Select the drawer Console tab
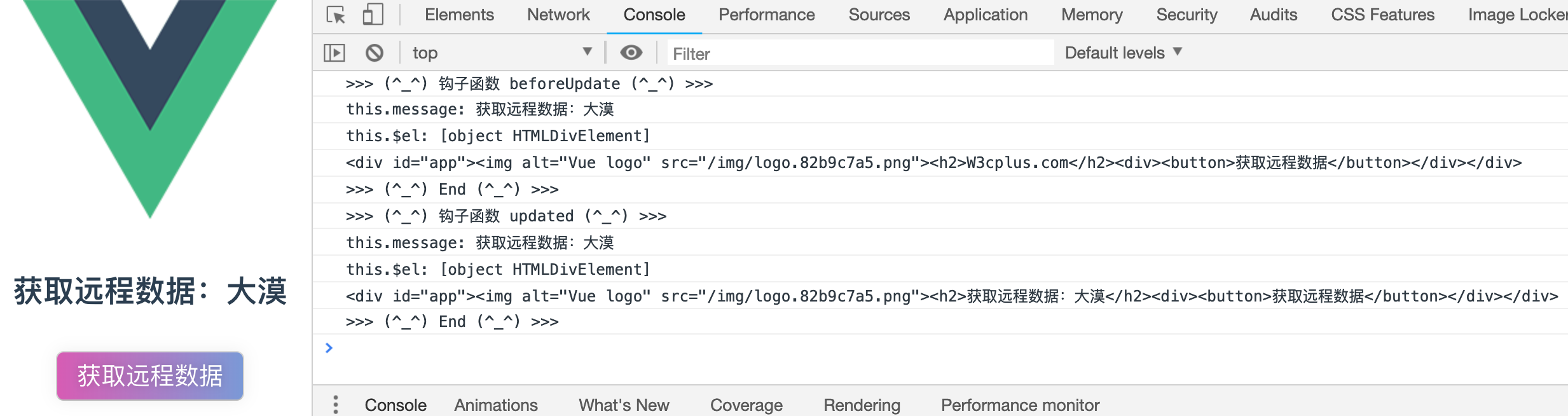 [395, 405]
